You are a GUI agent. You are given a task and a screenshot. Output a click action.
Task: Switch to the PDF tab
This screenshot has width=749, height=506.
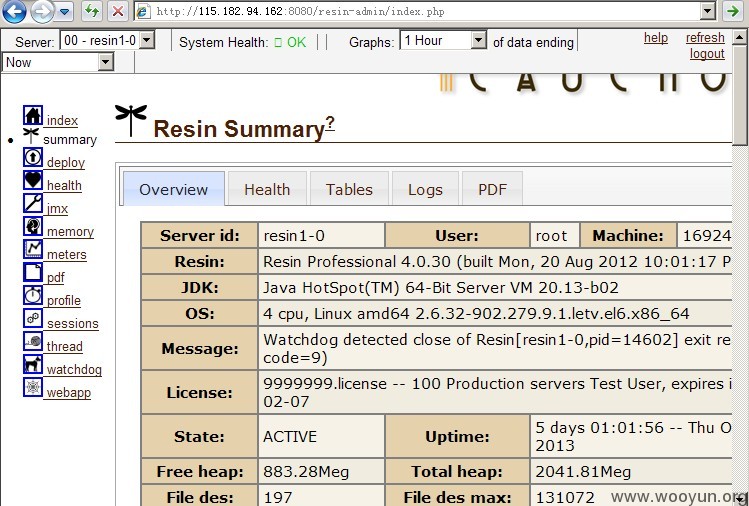492,189
